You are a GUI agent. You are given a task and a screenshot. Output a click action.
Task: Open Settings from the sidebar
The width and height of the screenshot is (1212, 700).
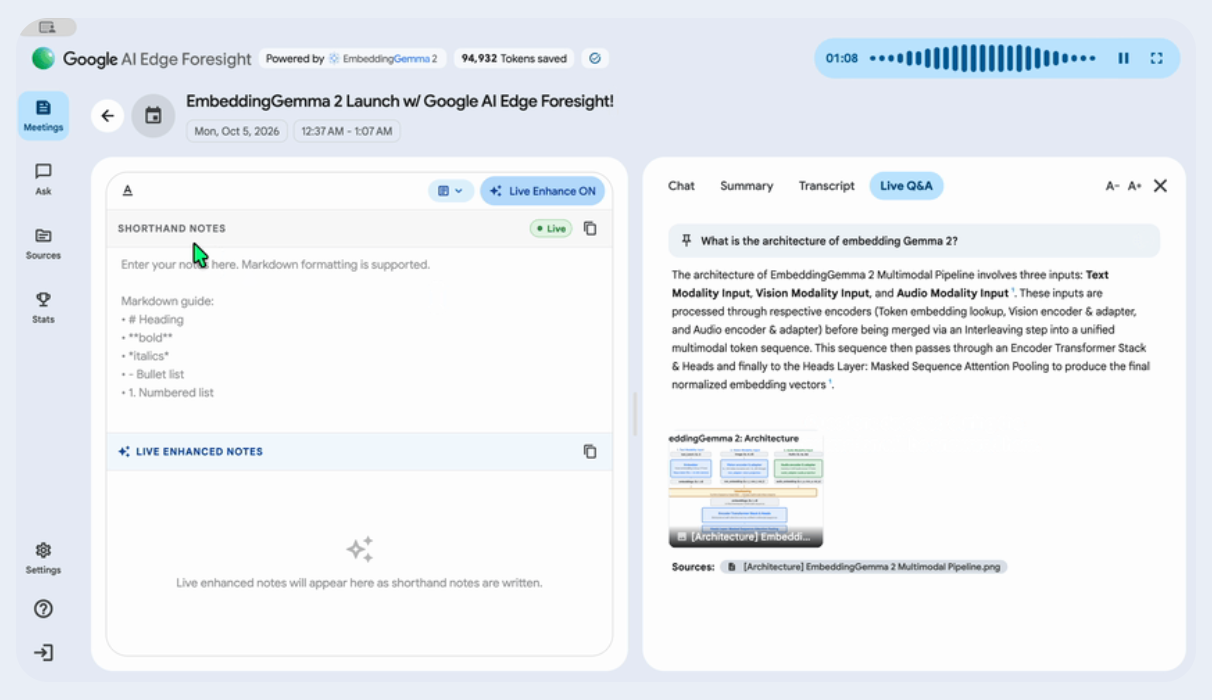pyautogui.click(x=43, y=558)
